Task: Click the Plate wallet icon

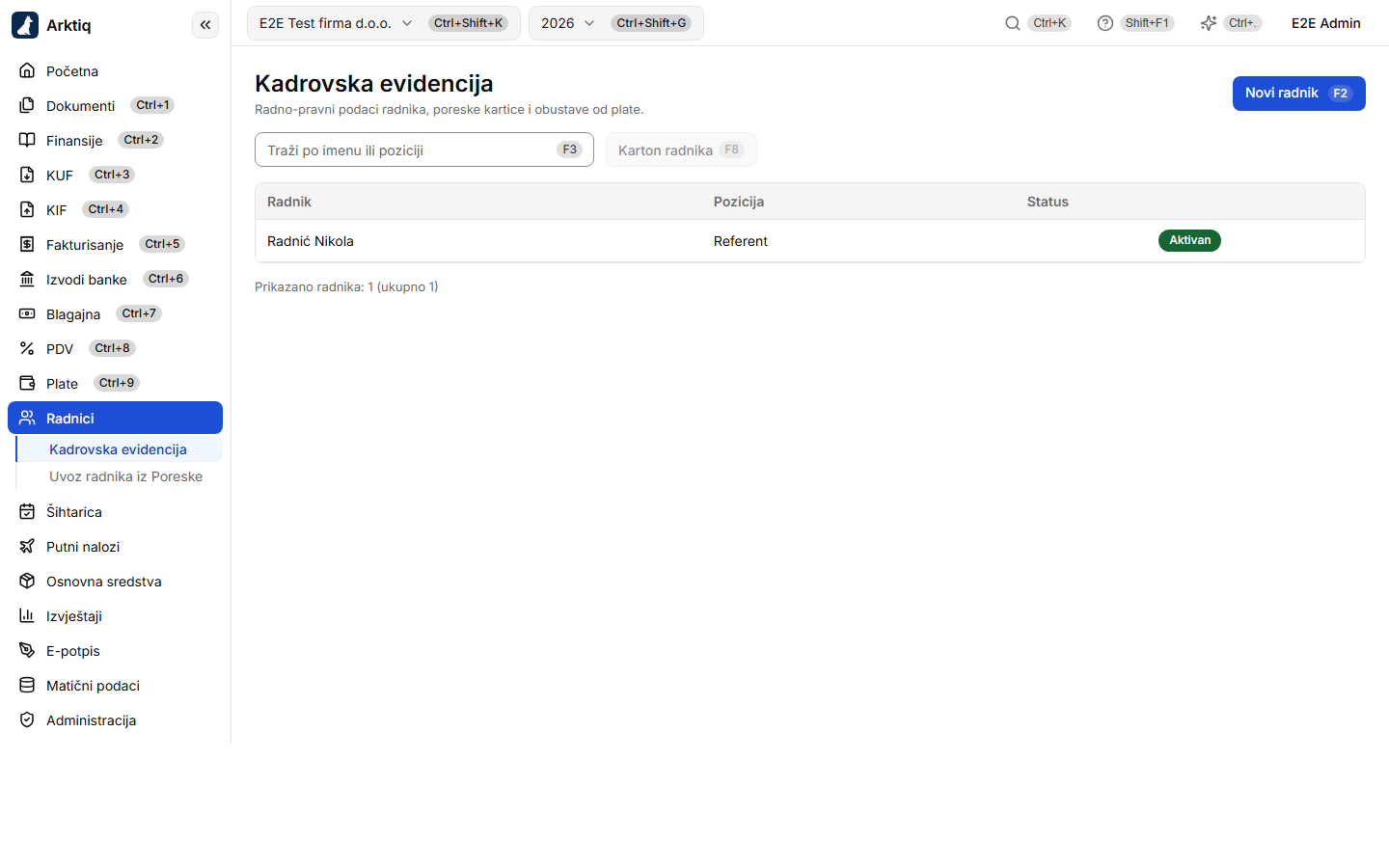Action: coord(27,383)
